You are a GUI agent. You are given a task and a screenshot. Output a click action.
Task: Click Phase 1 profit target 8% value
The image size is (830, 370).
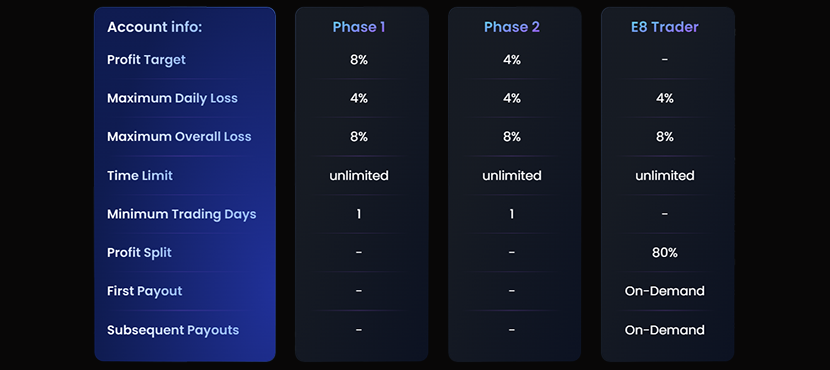click(359, 60)
